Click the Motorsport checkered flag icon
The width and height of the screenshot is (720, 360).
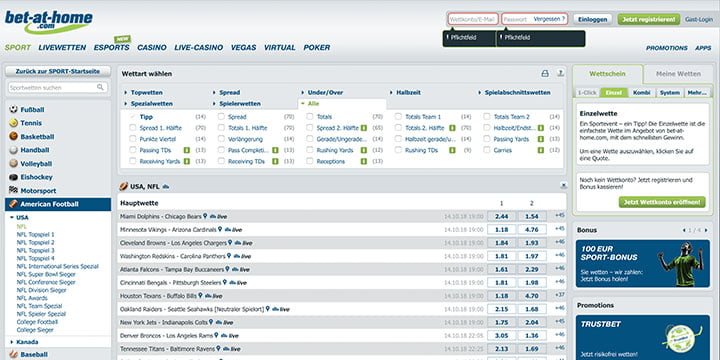(13, 191)
